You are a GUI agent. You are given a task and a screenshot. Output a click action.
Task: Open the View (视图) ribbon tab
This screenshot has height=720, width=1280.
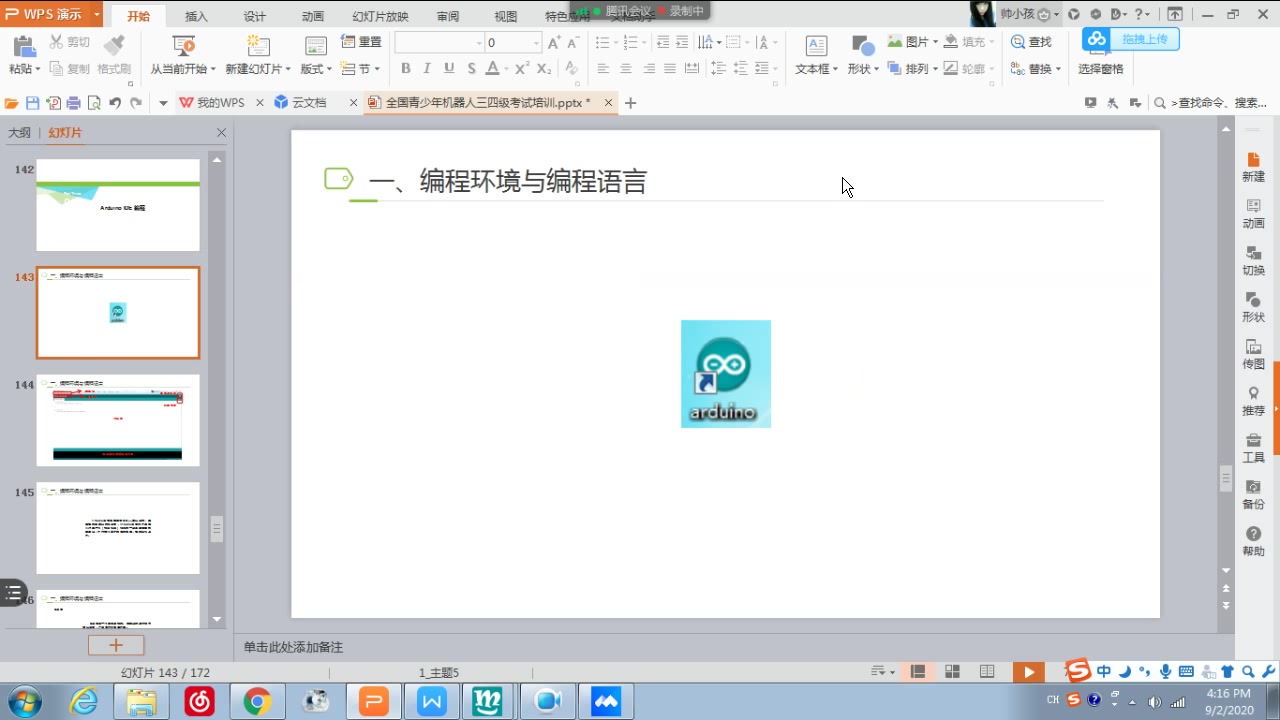(506, 16)
